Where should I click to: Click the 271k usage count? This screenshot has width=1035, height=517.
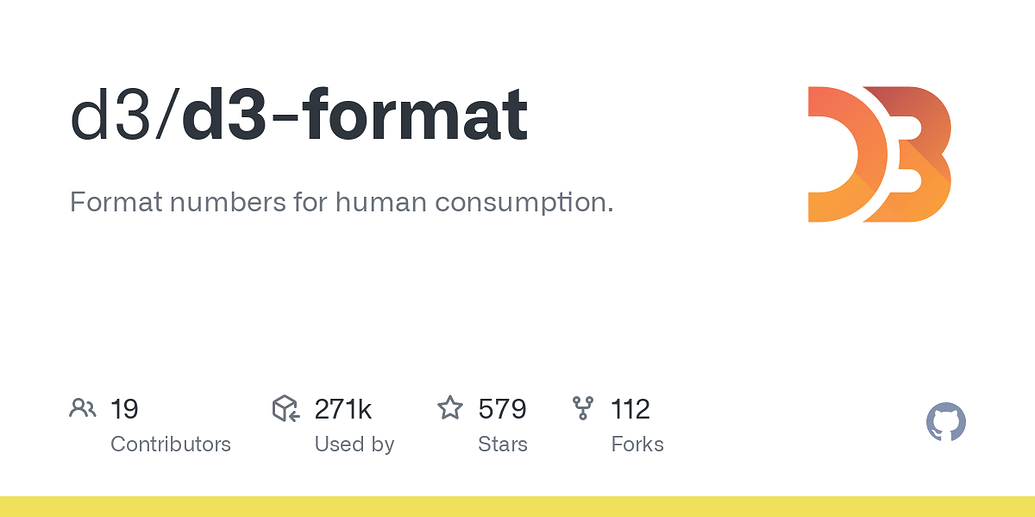click(x=343, y=409)
